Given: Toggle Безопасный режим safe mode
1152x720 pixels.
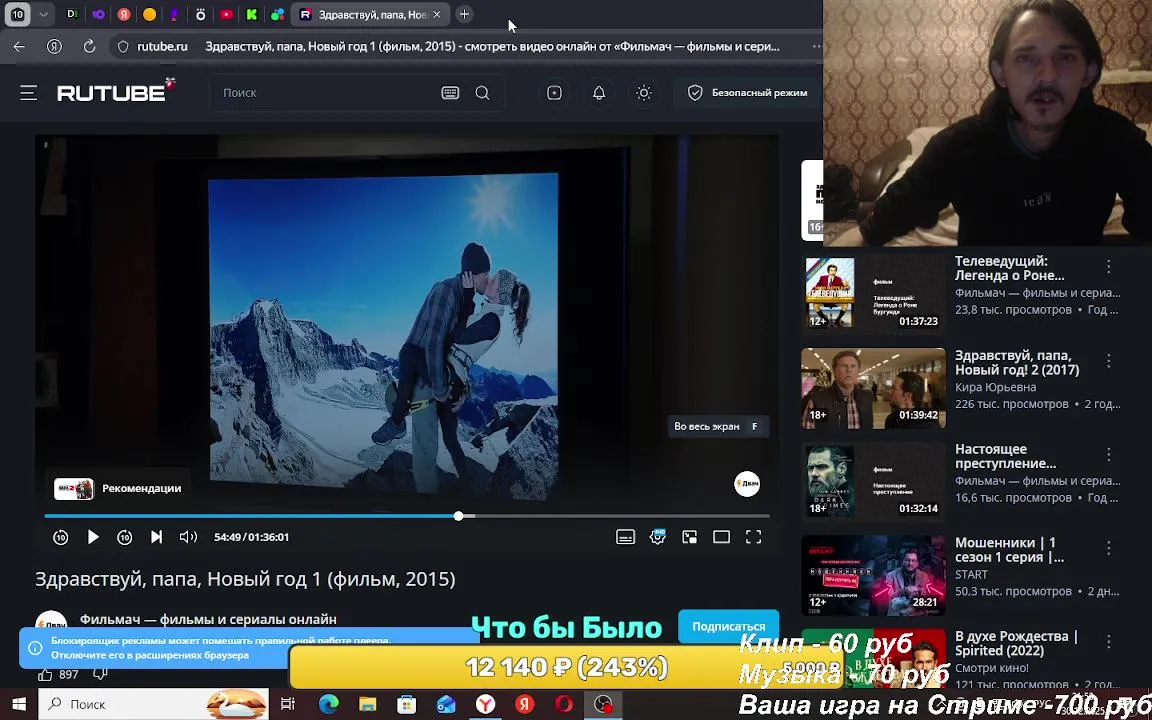Looking at the screenshot, I should point(747,93).
